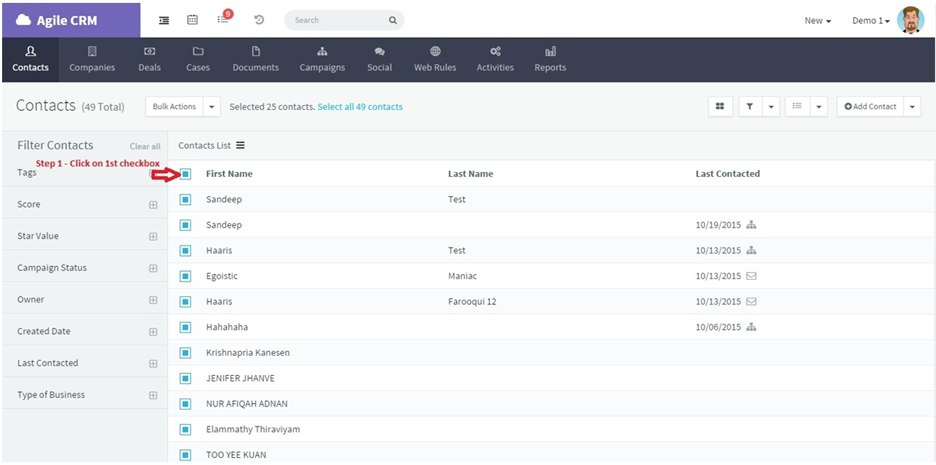Click network icon beside Haaris Test date

752,251
